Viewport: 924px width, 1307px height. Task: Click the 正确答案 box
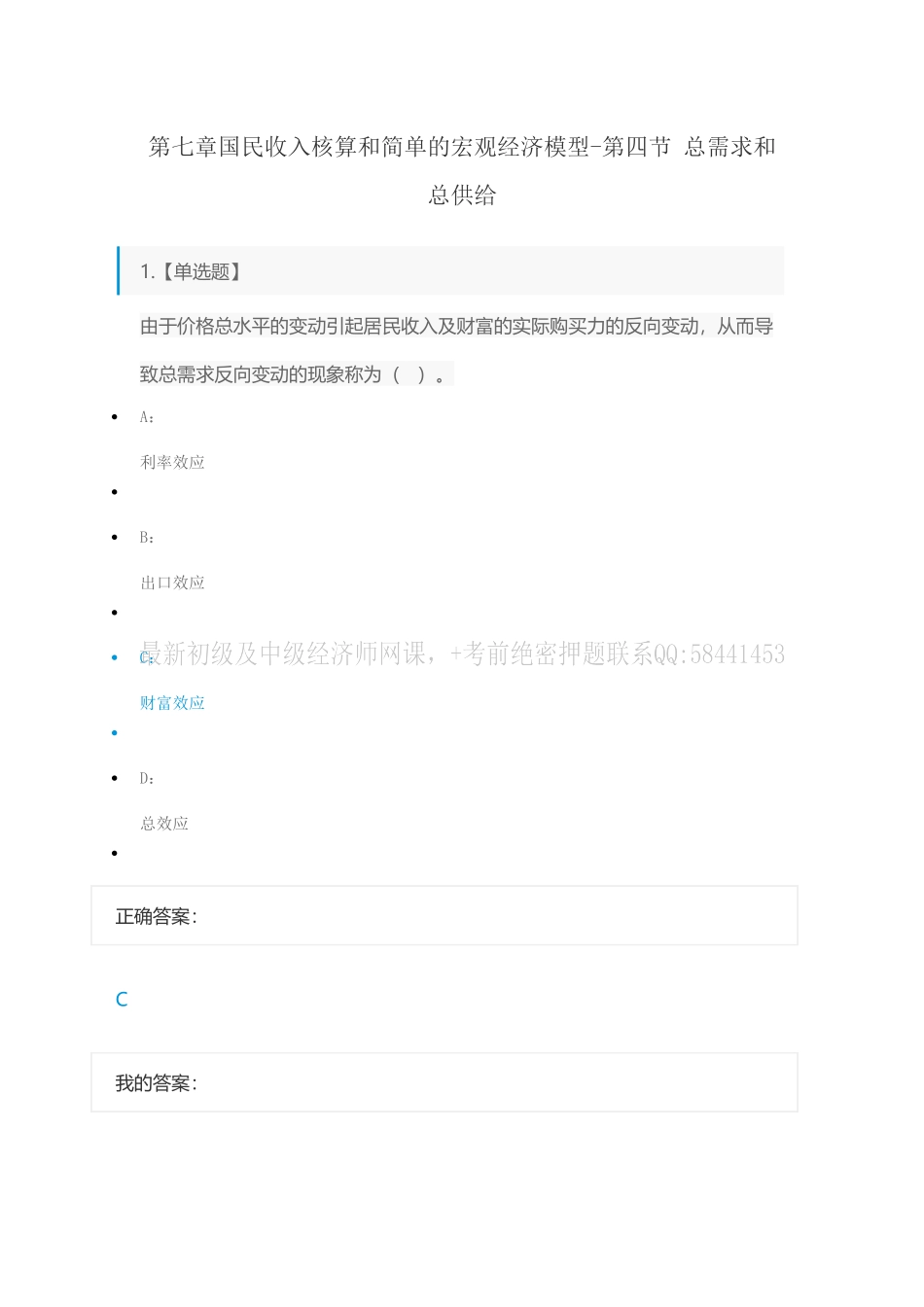pos(444,915)
